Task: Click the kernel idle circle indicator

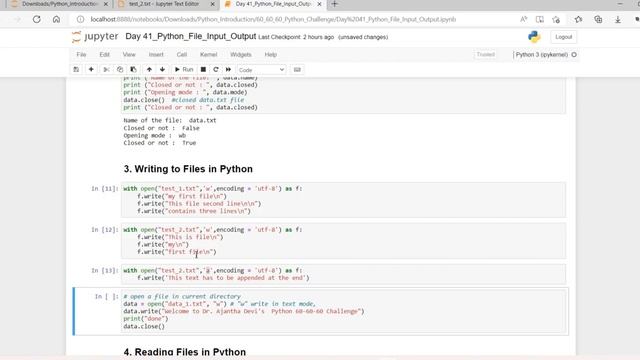Action: coord(574,55)
